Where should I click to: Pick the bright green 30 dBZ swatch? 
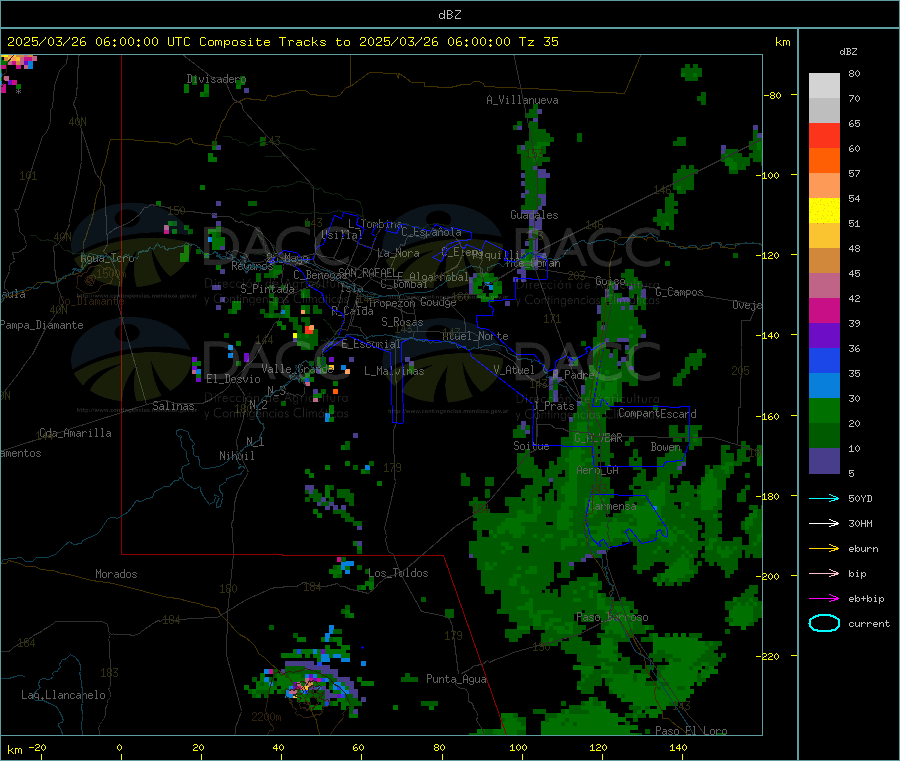tap(824, 410)
